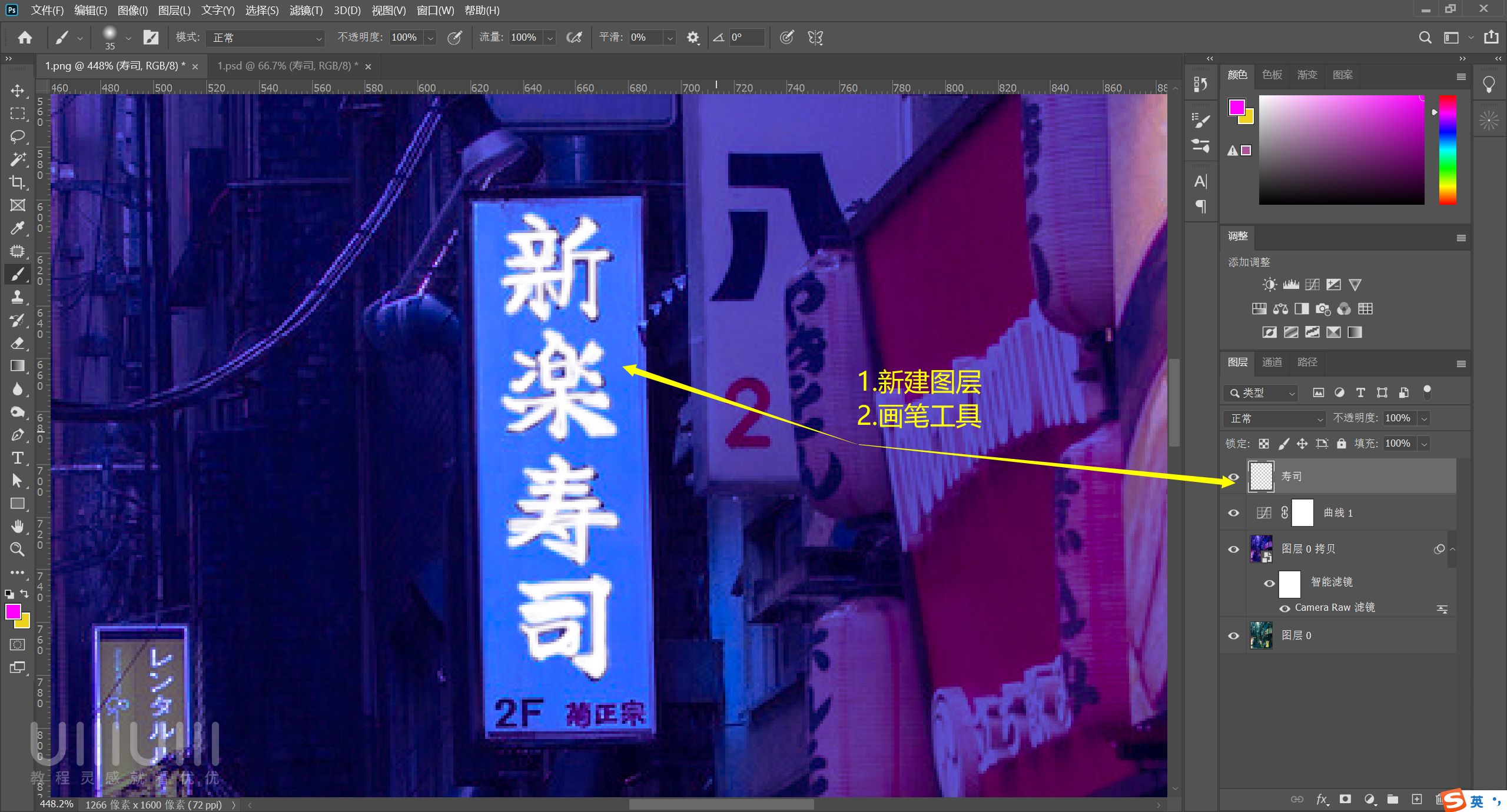The image size is (1507, 812).
Task: Select the Horizontal Type tool
Action: pos(18,458)
